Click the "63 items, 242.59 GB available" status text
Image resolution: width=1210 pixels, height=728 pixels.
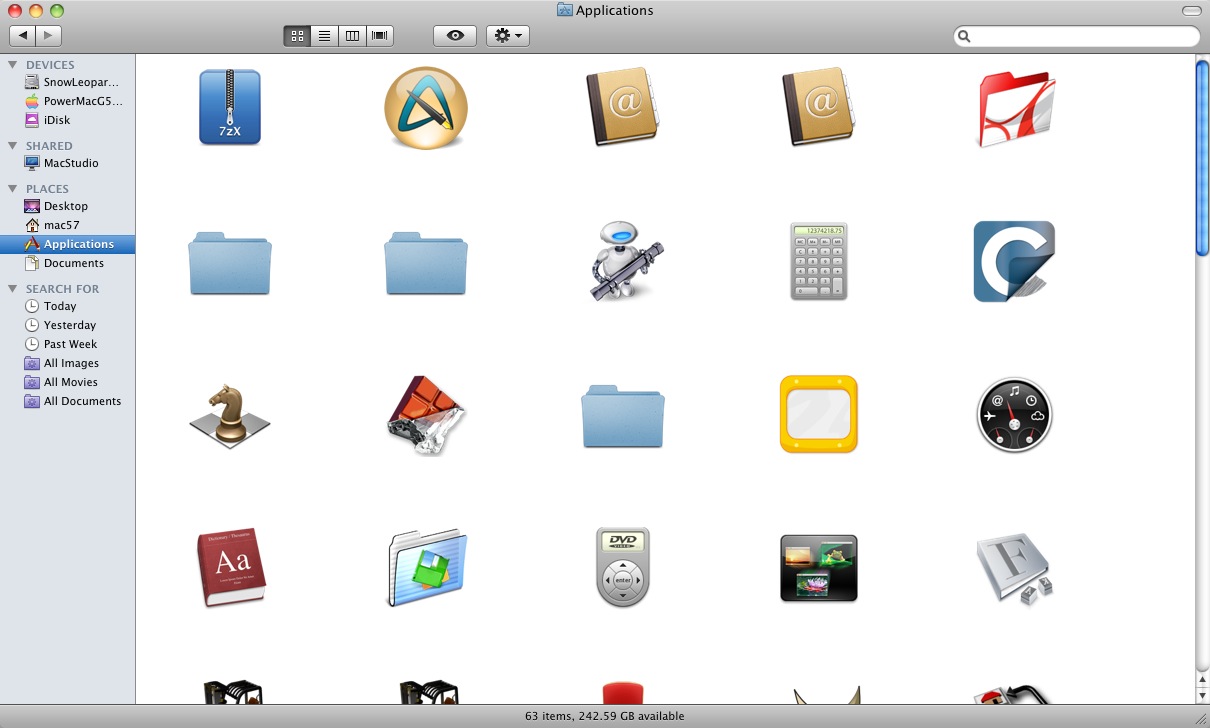click(605, 716)
